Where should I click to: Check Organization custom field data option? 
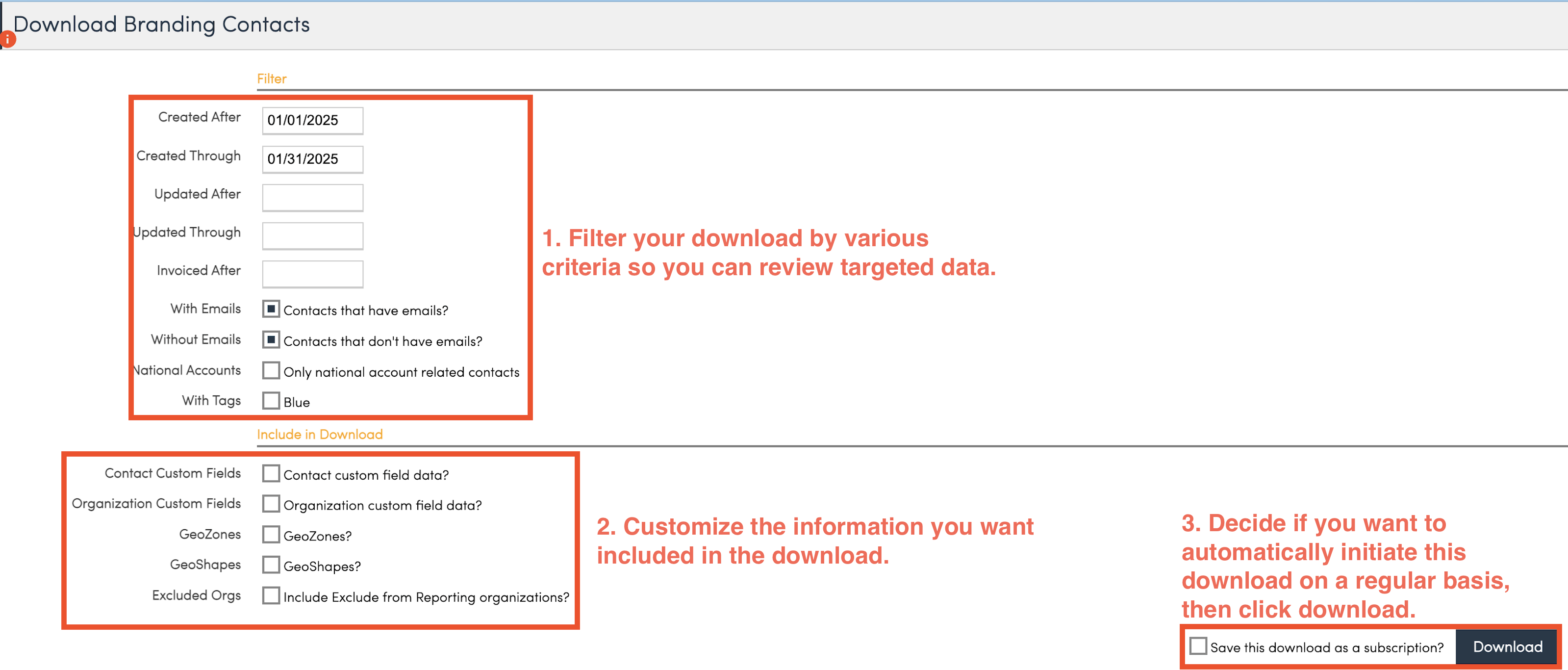(271, 504)
